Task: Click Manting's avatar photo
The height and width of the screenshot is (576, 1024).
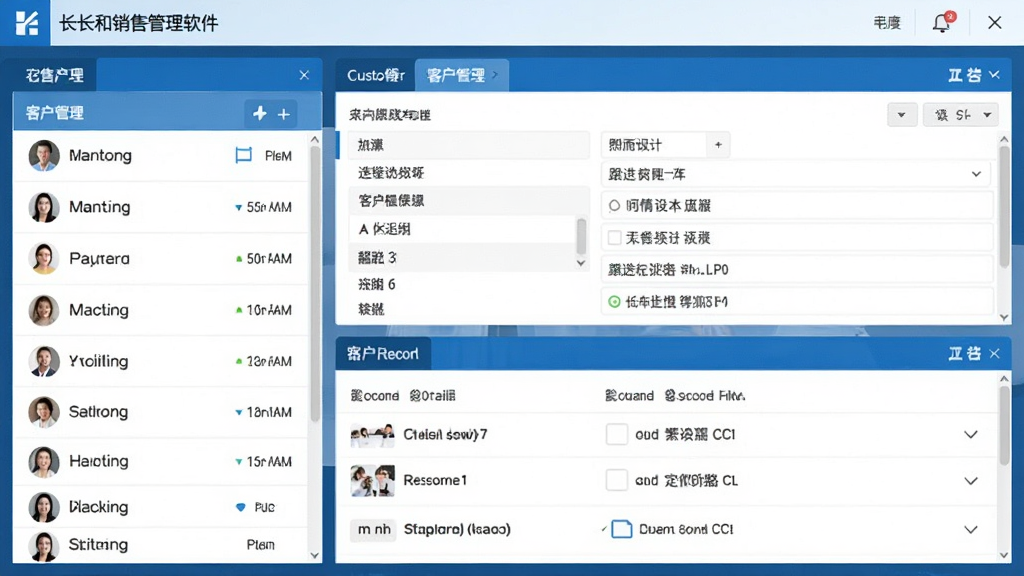Action: [44, 207]
